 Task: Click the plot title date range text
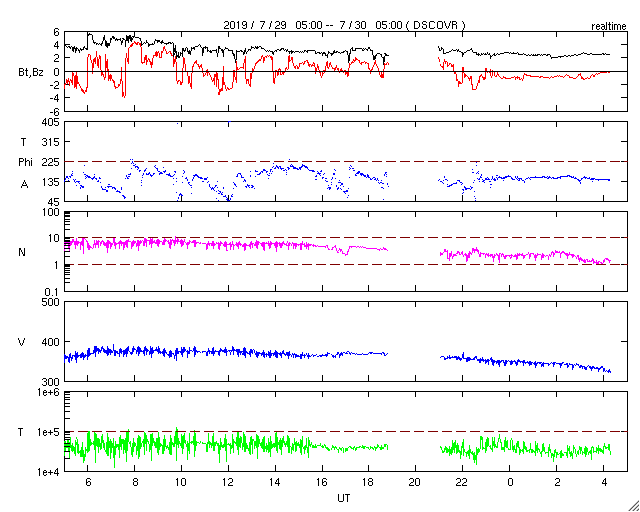tap(344, 25)
